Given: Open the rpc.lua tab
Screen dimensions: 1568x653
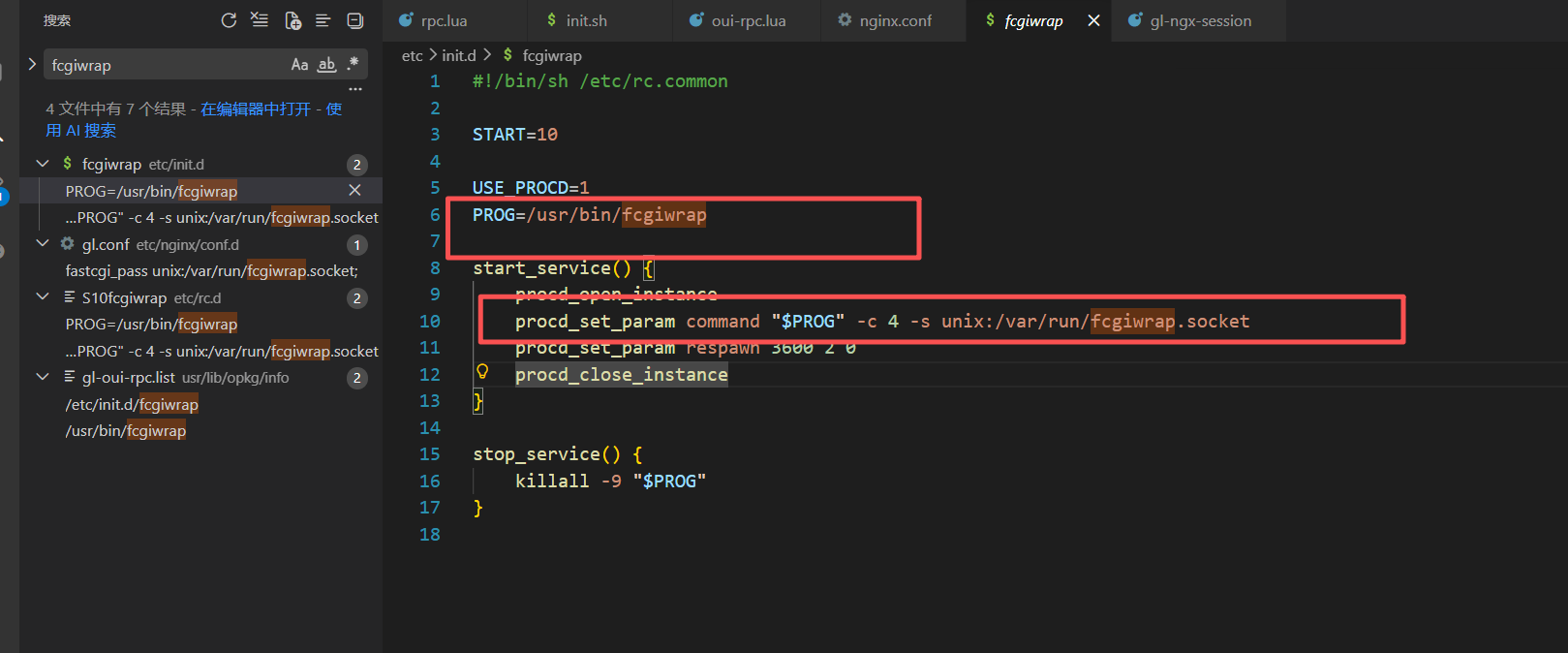Looking at the screenshot, I should tap(443, 20).
